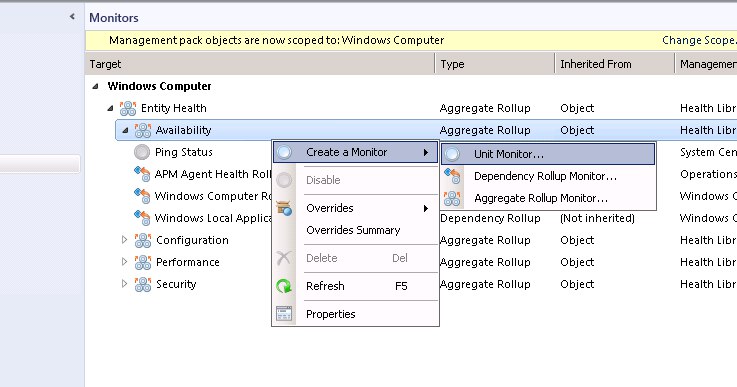Click the green Refresh icon in context menu
The height and width of the screenshot is (387, 737).
coord(284,286)
